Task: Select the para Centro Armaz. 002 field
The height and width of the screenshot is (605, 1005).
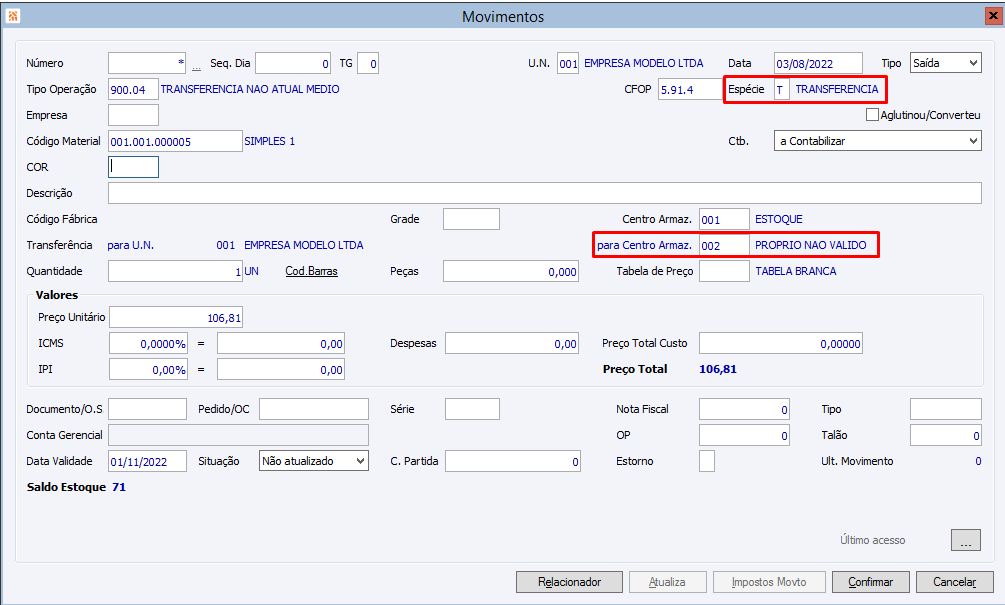Action: 724,245
